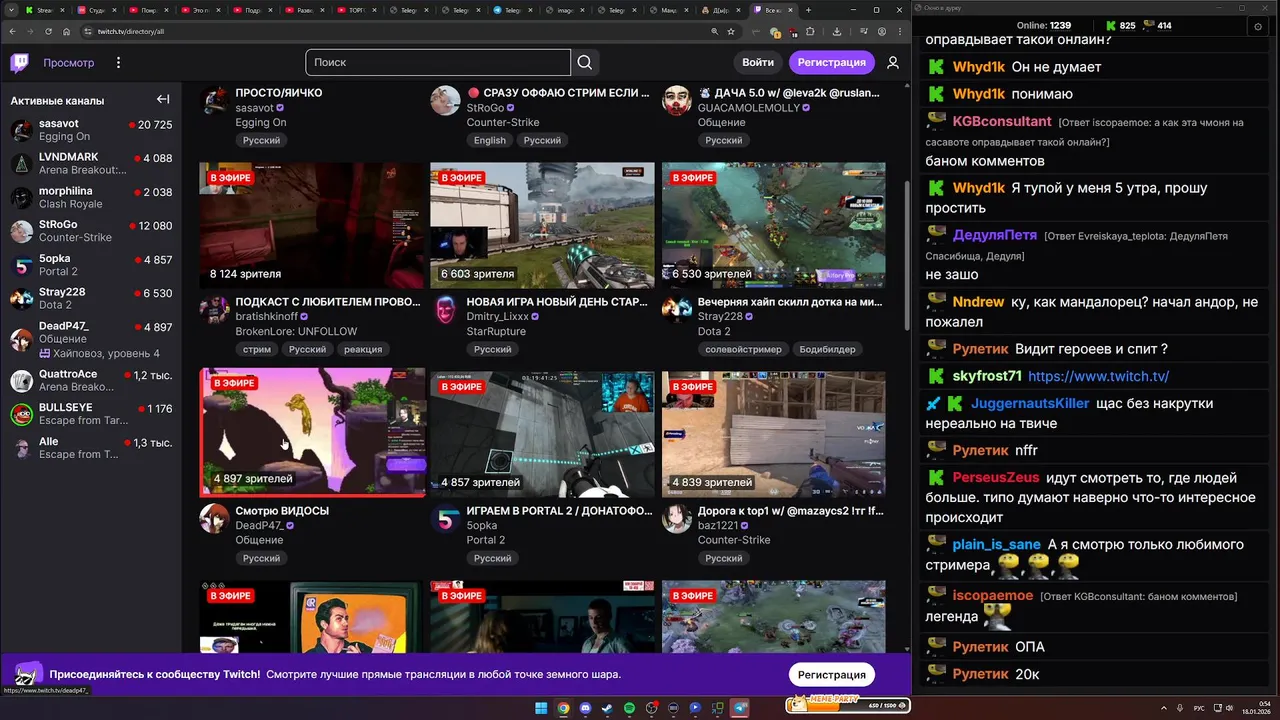Viewport: 1280px width, 720px height.
Task: Show hidden system tray icons
Action: coord(1163,708)
